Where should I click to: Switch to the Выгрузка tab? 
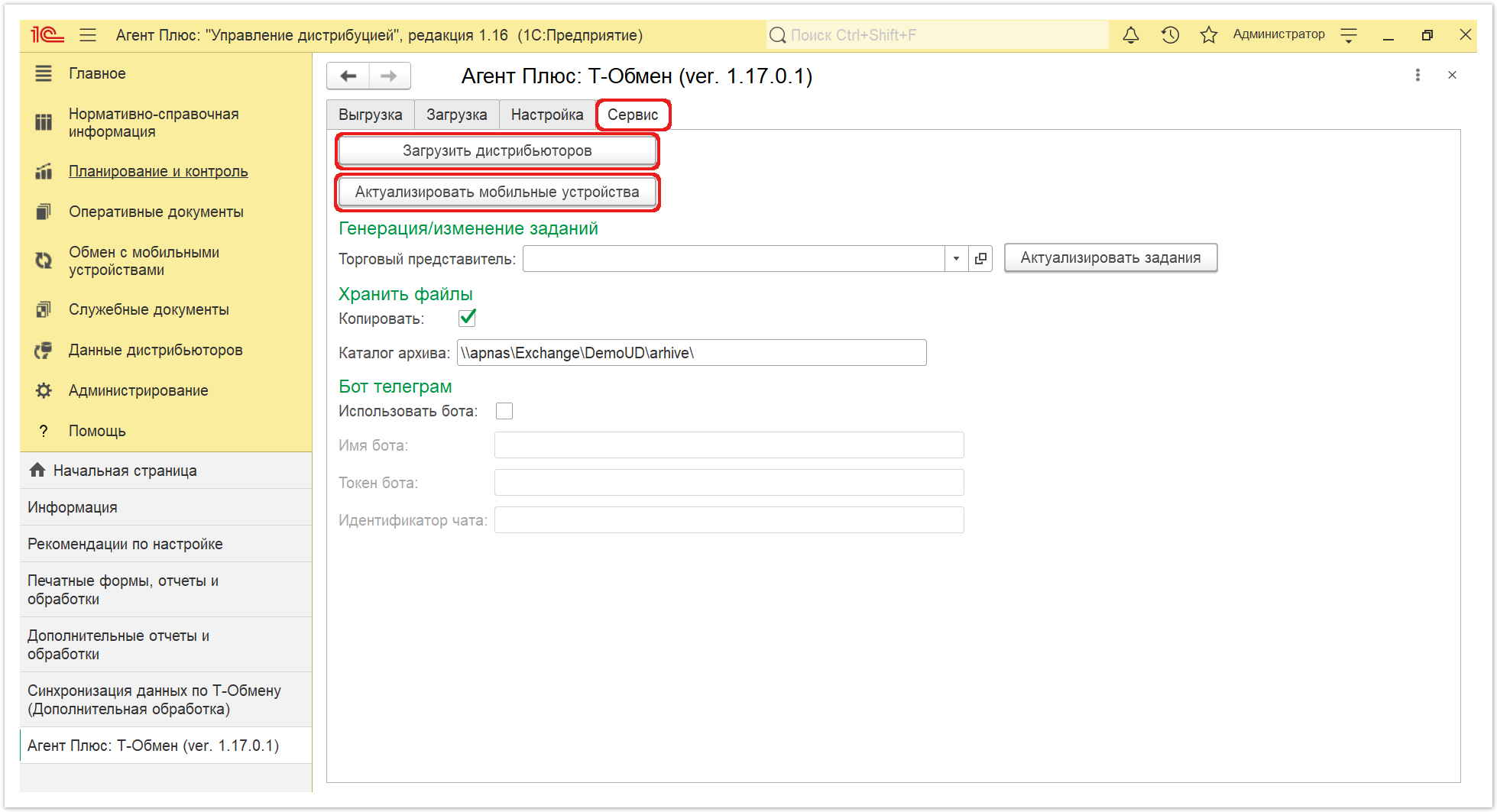[x=371, y=115]
